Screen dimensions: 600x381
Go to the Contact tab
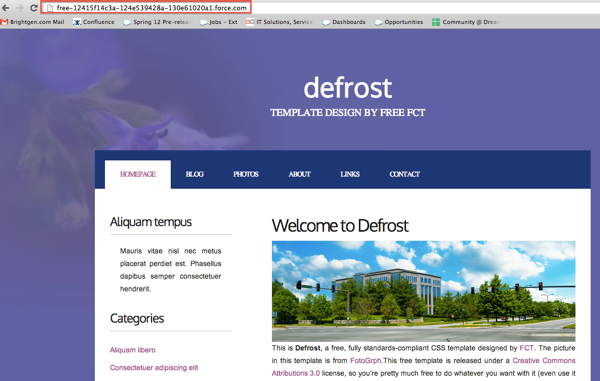[404, 174]
